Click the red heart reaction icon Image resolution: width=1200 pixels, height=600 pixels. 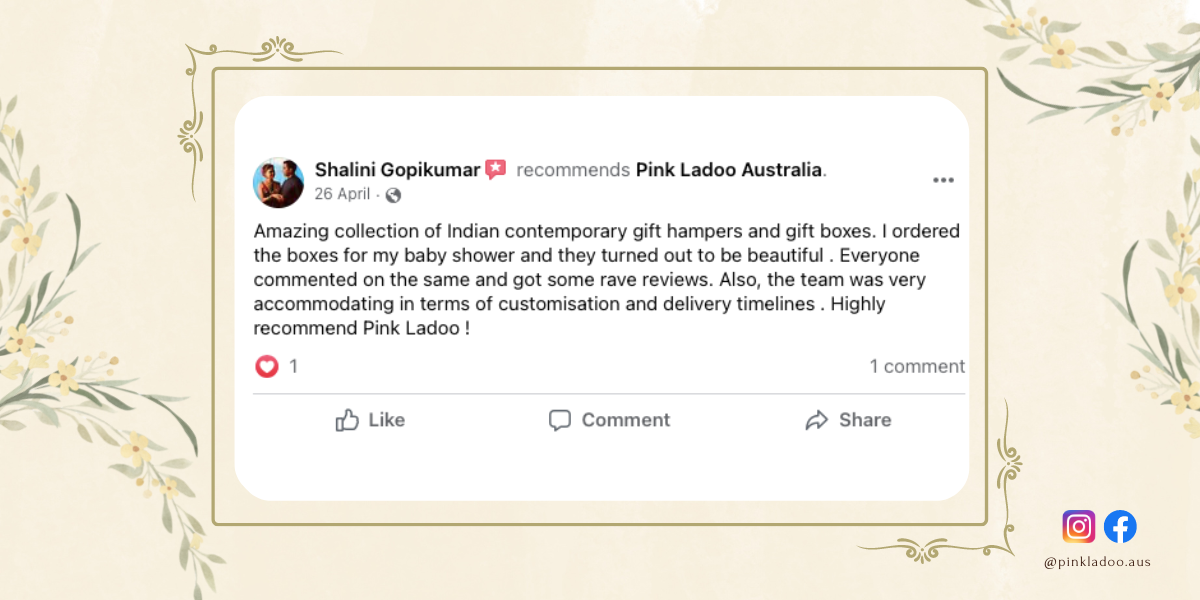point(267,367)
